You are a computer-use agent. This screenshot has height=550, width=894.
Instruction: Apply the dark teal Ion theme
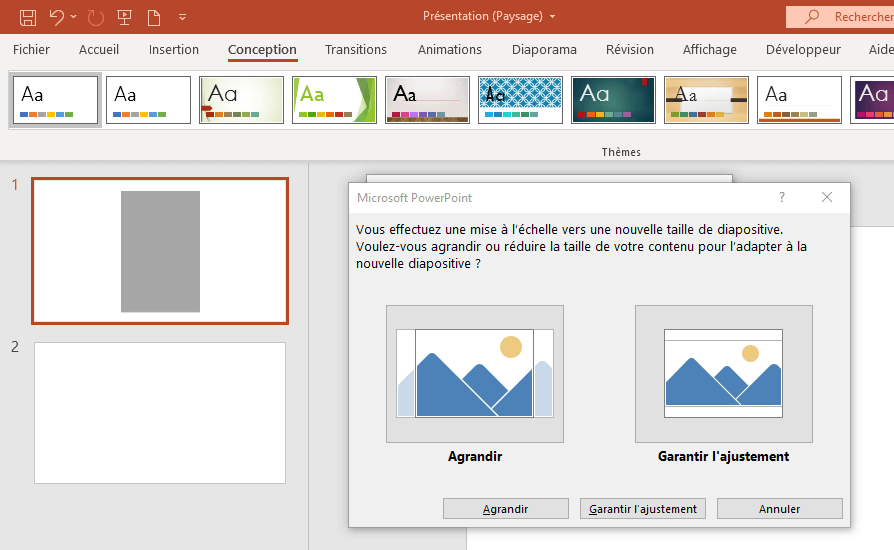click(x=613, y=100)
